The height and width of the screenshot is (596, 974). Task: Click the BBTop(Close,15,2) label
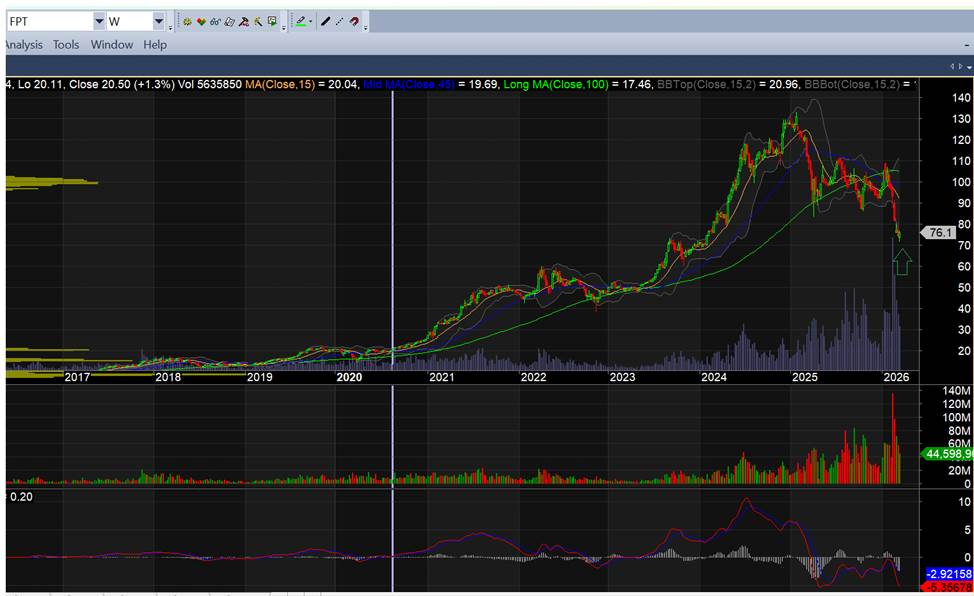pyautogui.click(x=706, y=84)
